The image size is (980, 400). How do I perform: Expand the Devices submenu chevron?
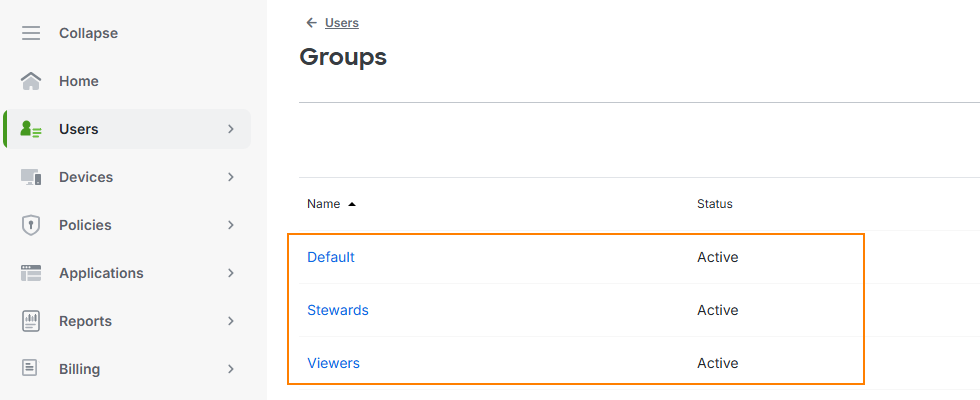pos(231,178)
